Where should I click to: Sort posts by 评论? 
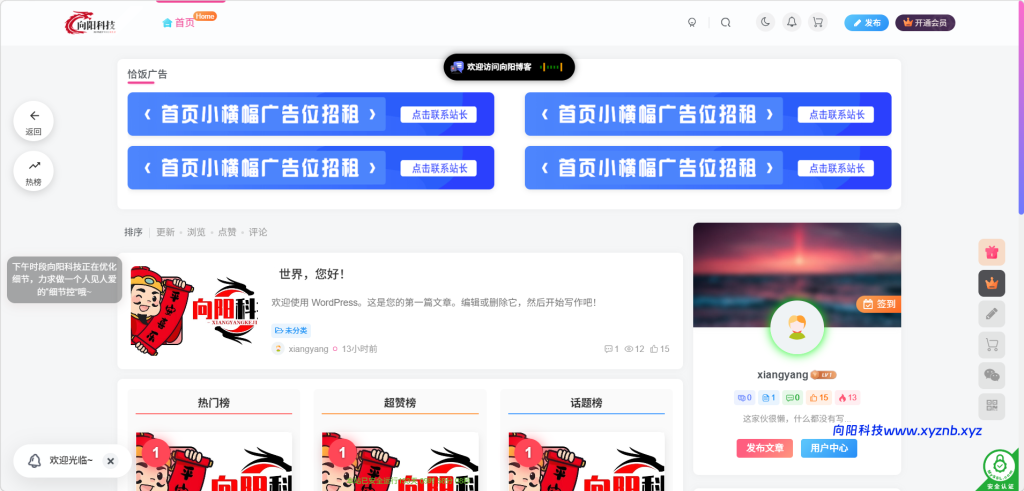pyautogui.click(x=258, y=232)
